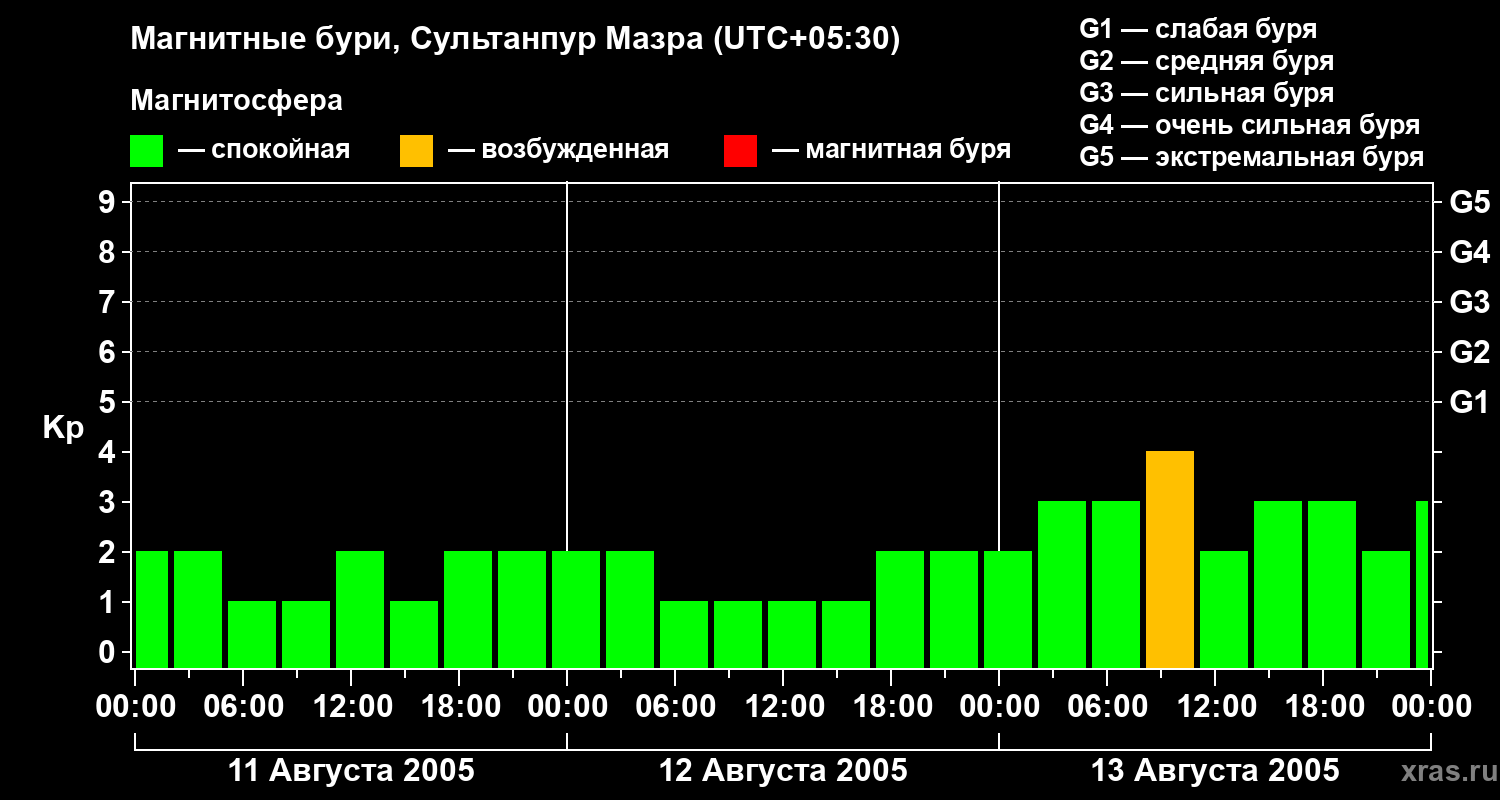This screenshot has height=800, width=1500.
Task: Click the 18:00 time label for 13 Августа
Action: 1324,707
